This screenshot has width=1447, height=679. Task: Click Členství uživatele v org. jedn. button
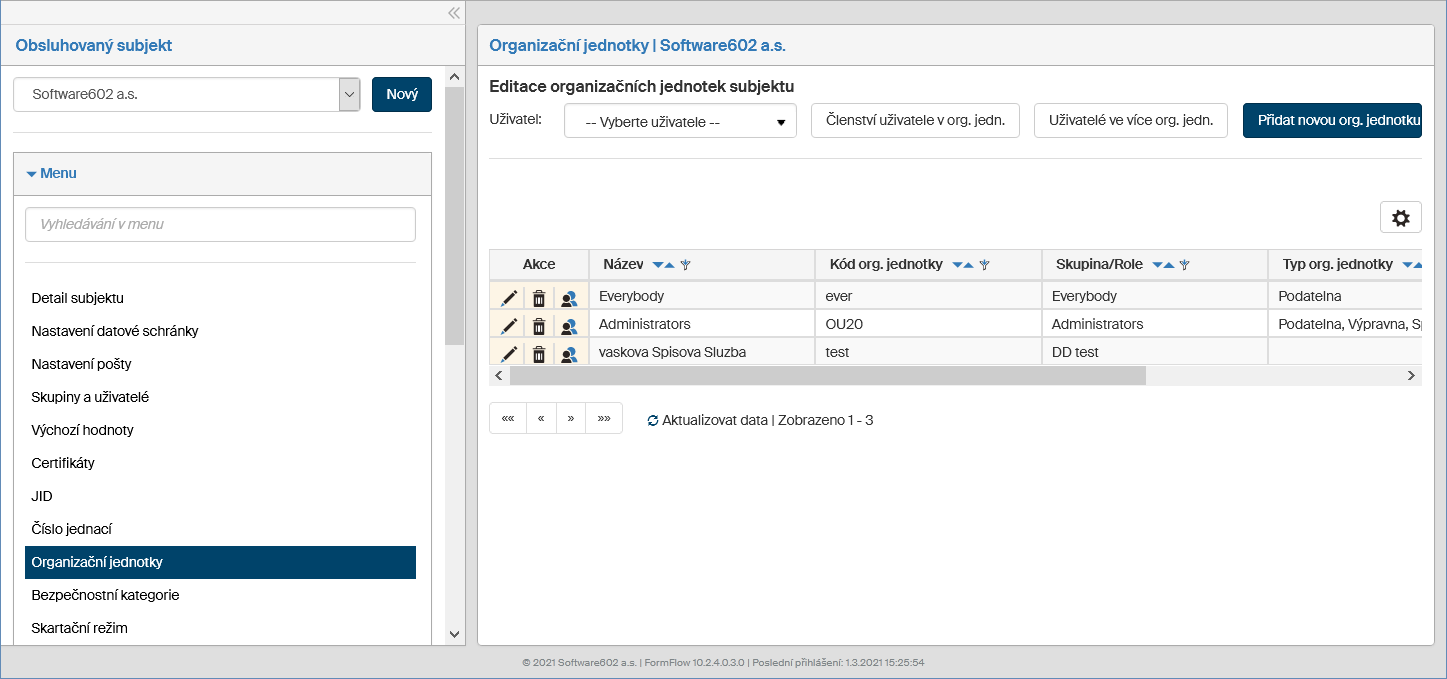click(914, 121)
